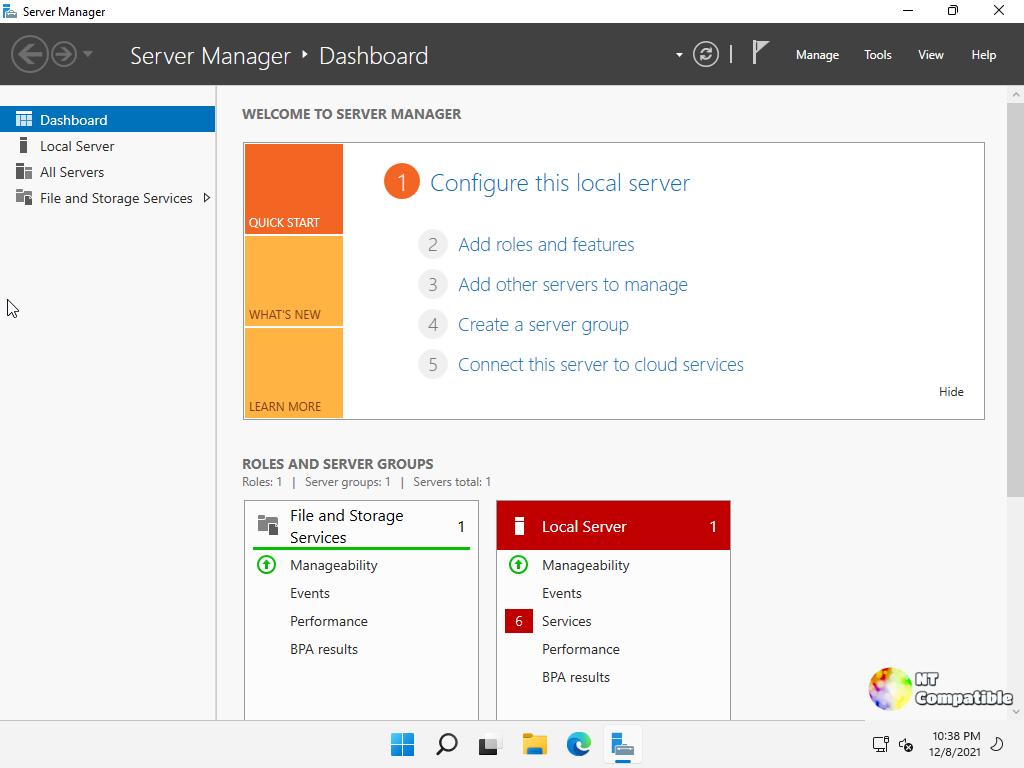Select Dashboard in the sidebar
The image size is (1024, 768).
tap(107, 120)
